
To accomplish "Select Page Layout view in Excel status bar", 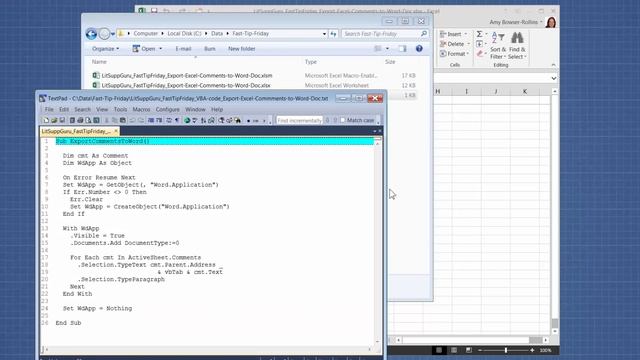I will click(x=454, y=350).
